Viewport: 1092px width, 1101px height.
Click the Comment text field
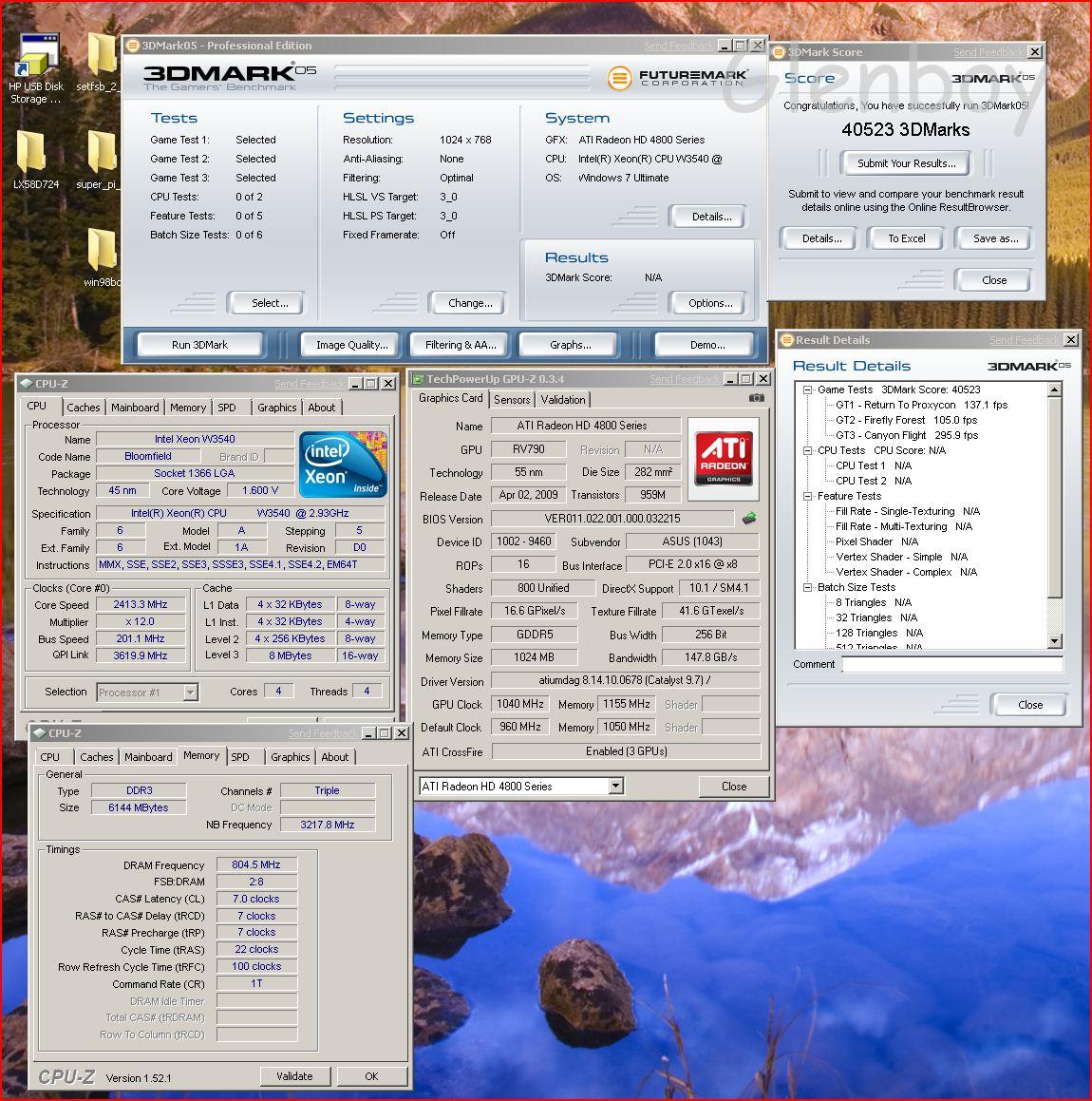click(x=951, y=665)
